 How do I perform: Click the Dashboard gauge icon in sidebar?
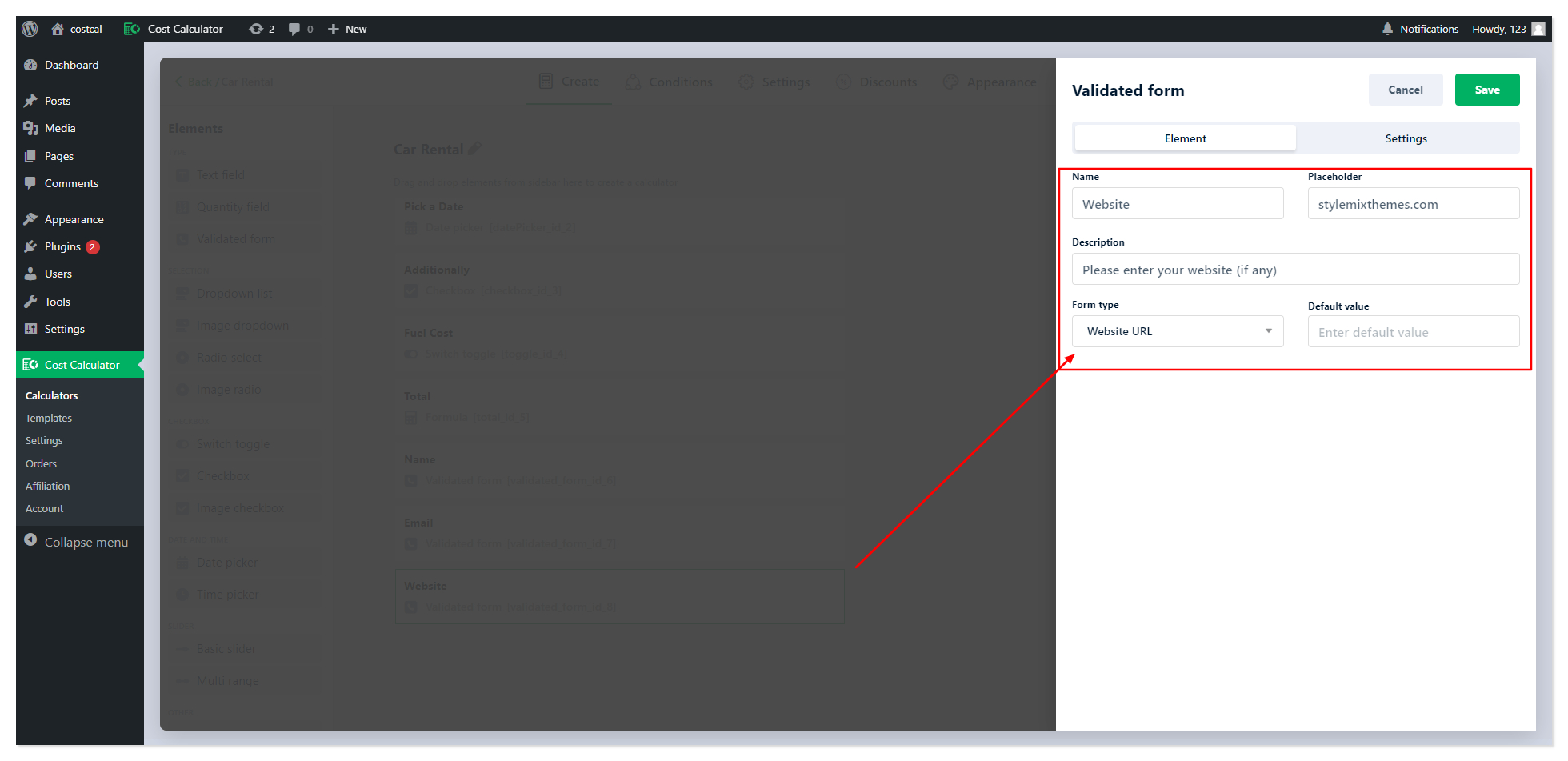[x=30, y=65]
